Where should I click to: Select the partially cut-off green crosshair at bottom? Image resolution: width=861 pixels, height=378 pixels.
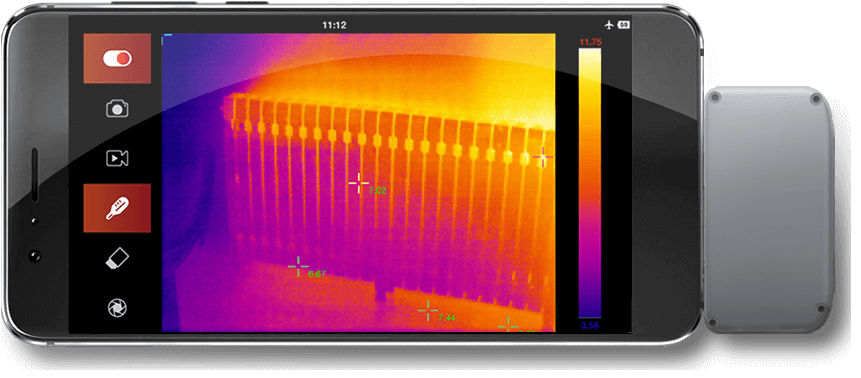[x=508, y=325]
